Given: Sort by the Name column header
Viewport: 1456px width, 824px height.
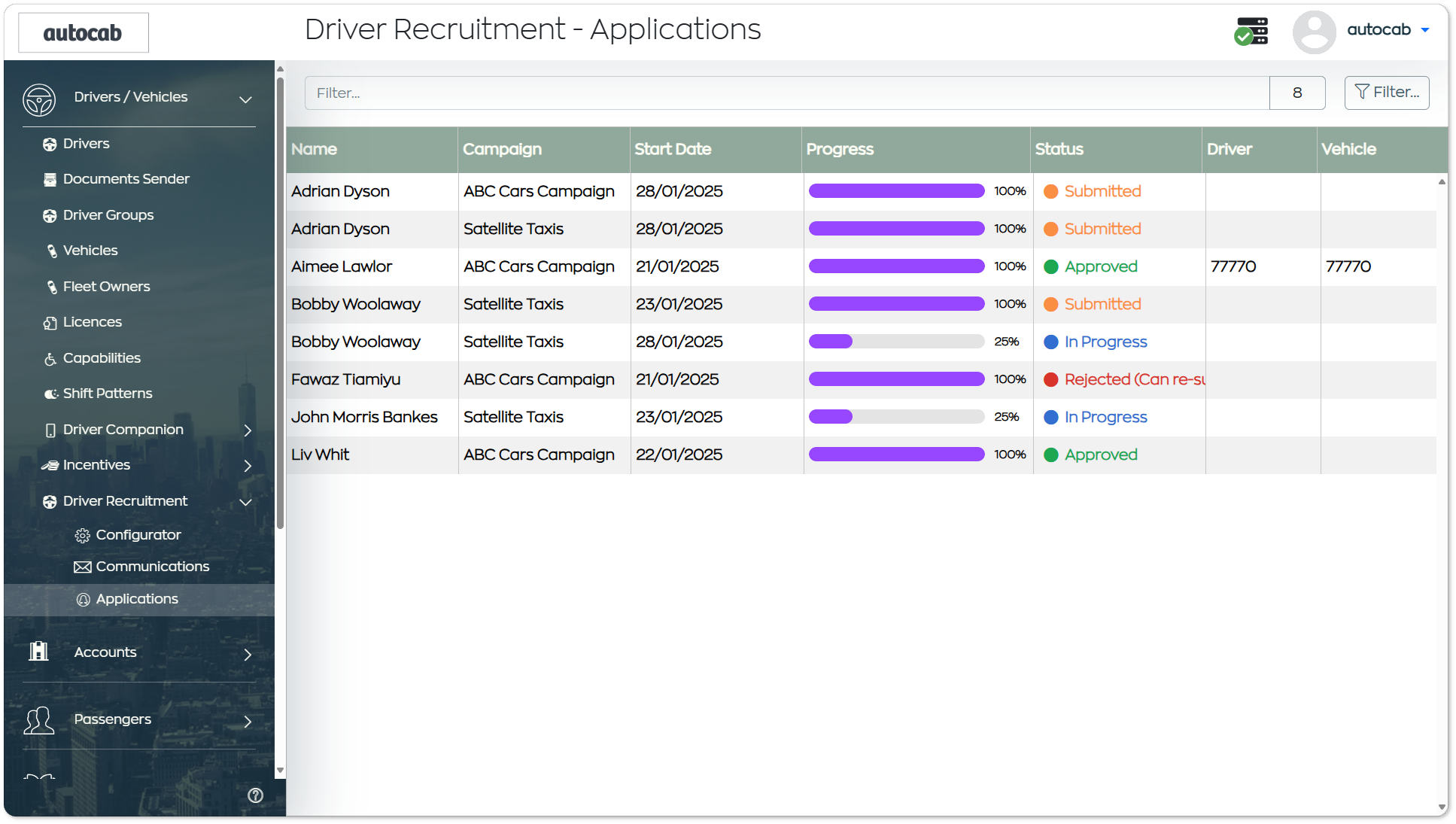Looking at the screenshot, I should [x=372, y=149].
